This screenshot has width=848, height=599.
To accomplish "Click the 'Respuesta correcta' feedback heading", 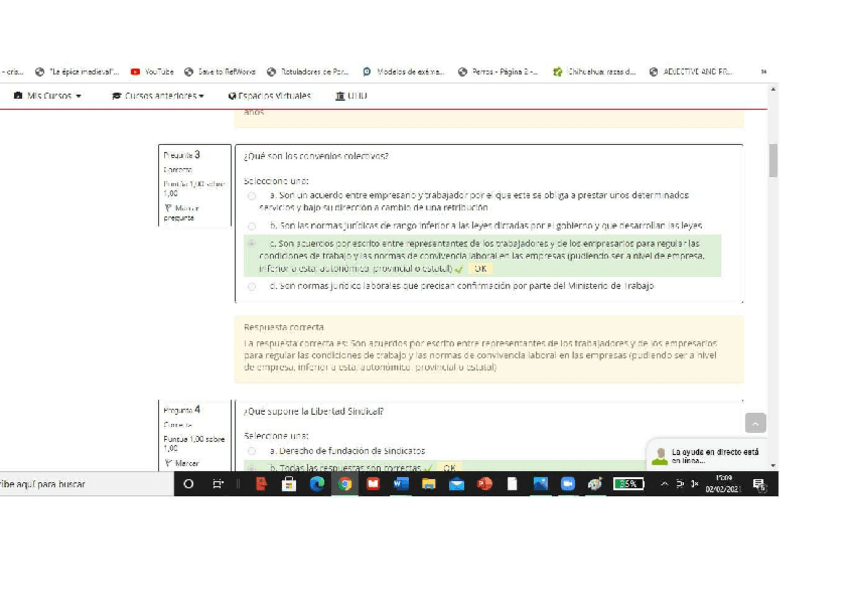I will coord(284,327).
